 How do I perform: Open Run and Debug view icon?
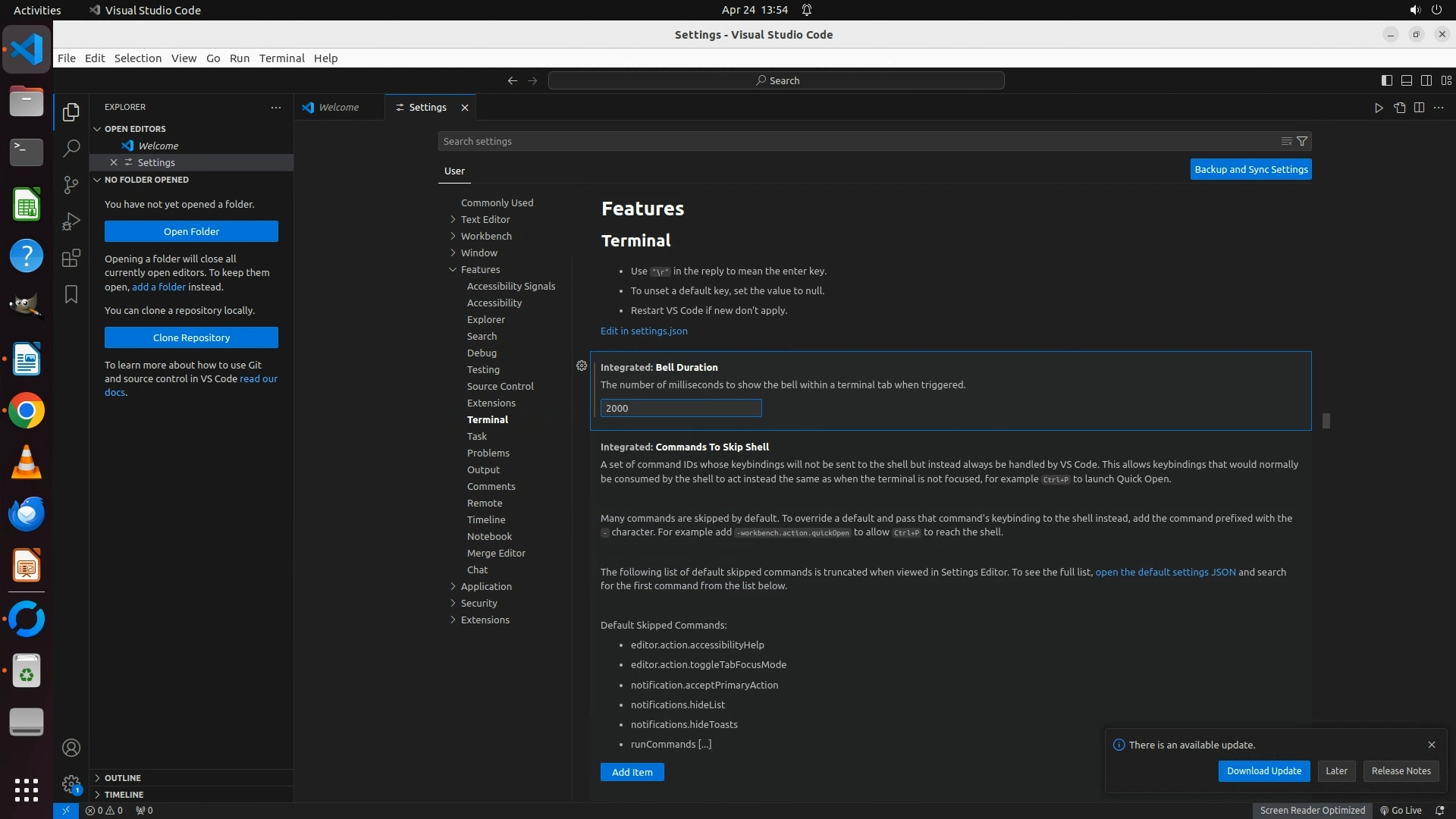71,221
